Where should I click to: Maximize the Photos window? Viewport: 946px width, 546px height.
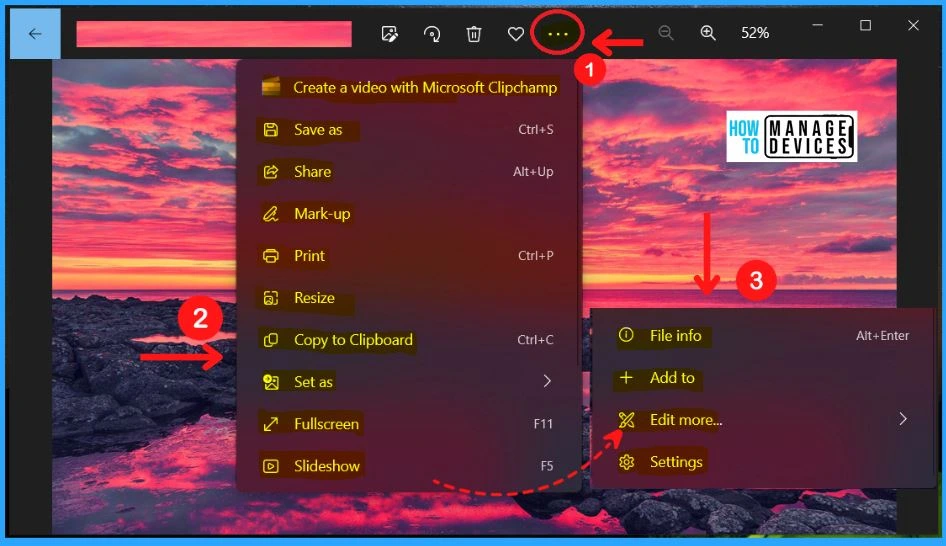point(865,25)
